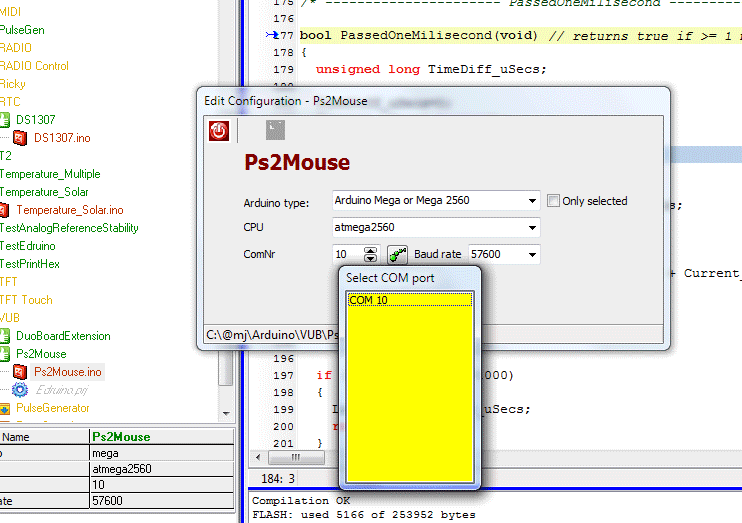This screenshot has width=742, height=523.
Task: Toggle the Only selected checkbox
Action: 553,201
